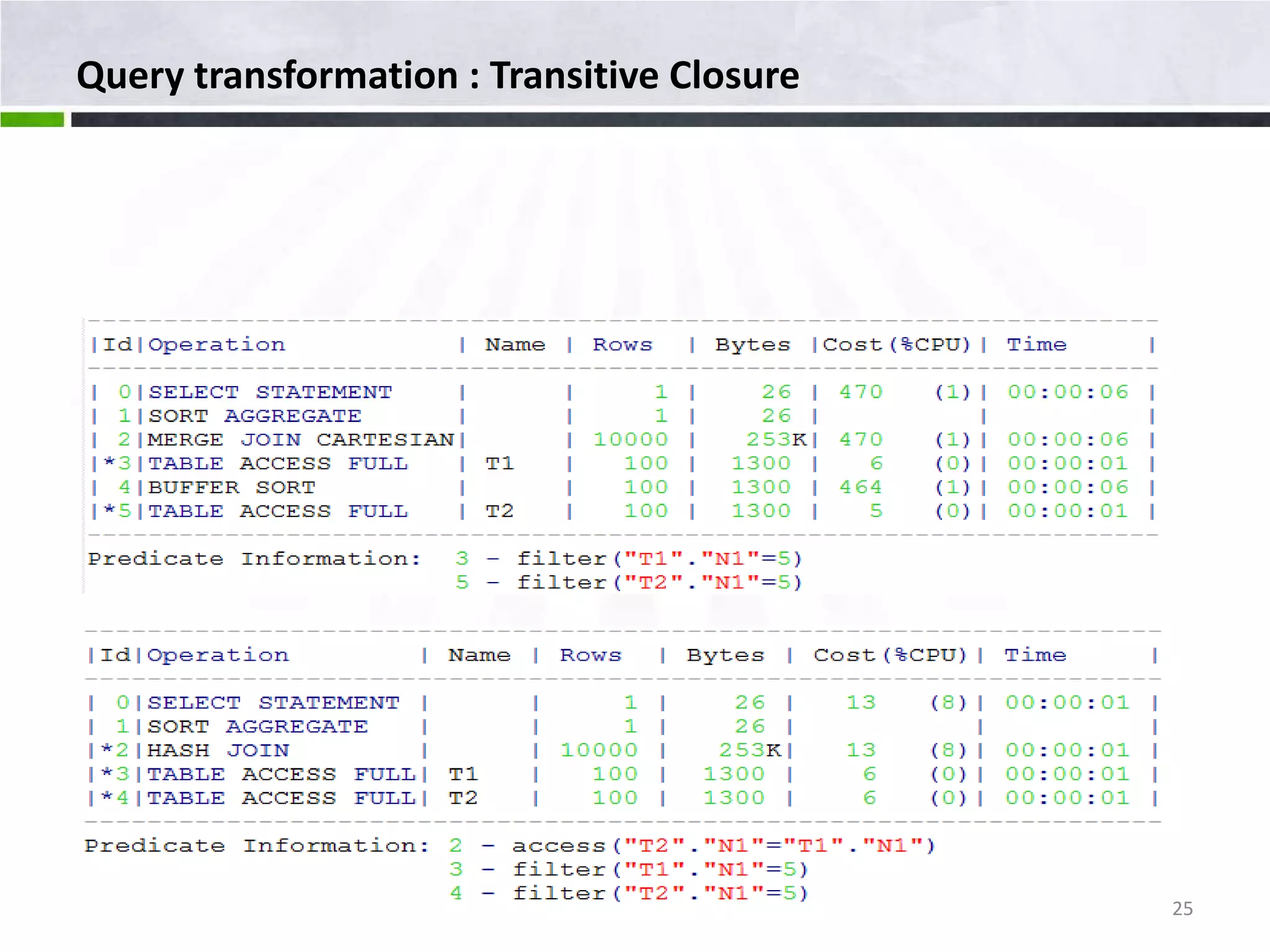The width and height of the screenshot is (1270, 952).
Task: Click 'SELECT STATEMENT' in the second plan
Action: pos(273,703)
